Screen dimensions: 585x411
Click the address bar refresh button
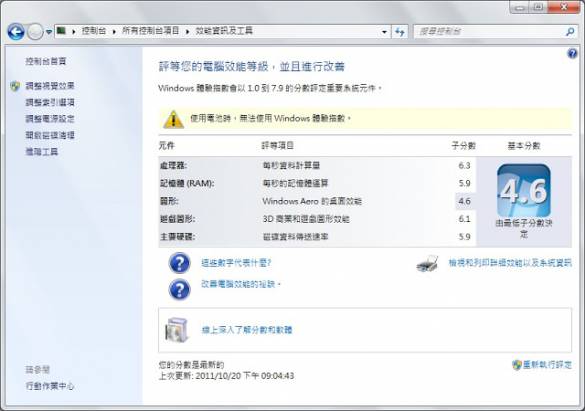click(400, 32)
